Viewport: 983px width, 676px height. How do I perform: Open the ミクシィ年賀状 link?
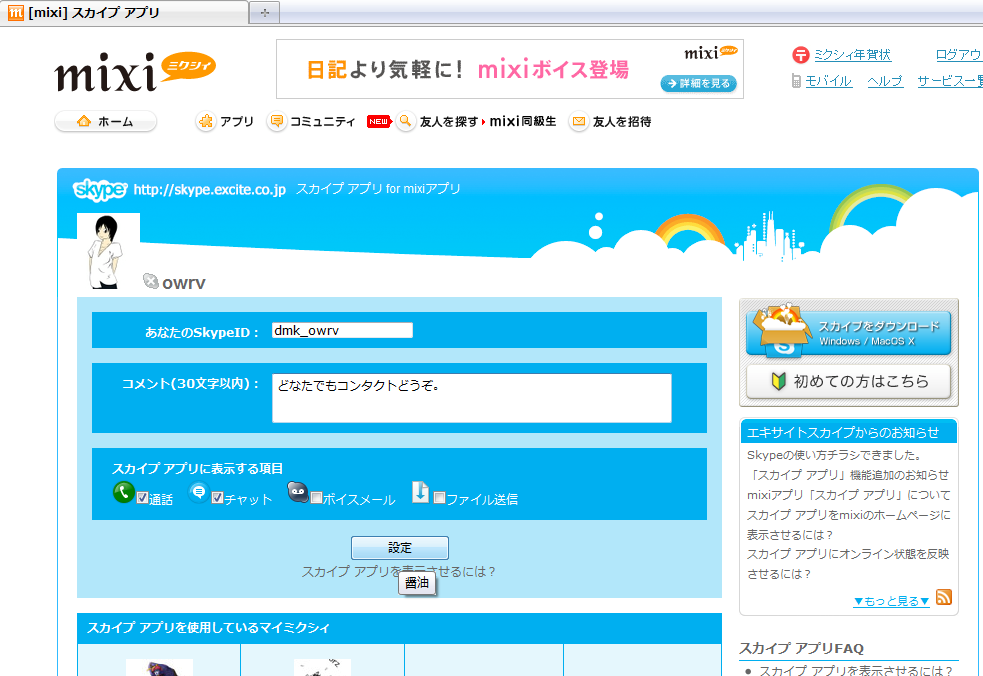pos(852,55)
